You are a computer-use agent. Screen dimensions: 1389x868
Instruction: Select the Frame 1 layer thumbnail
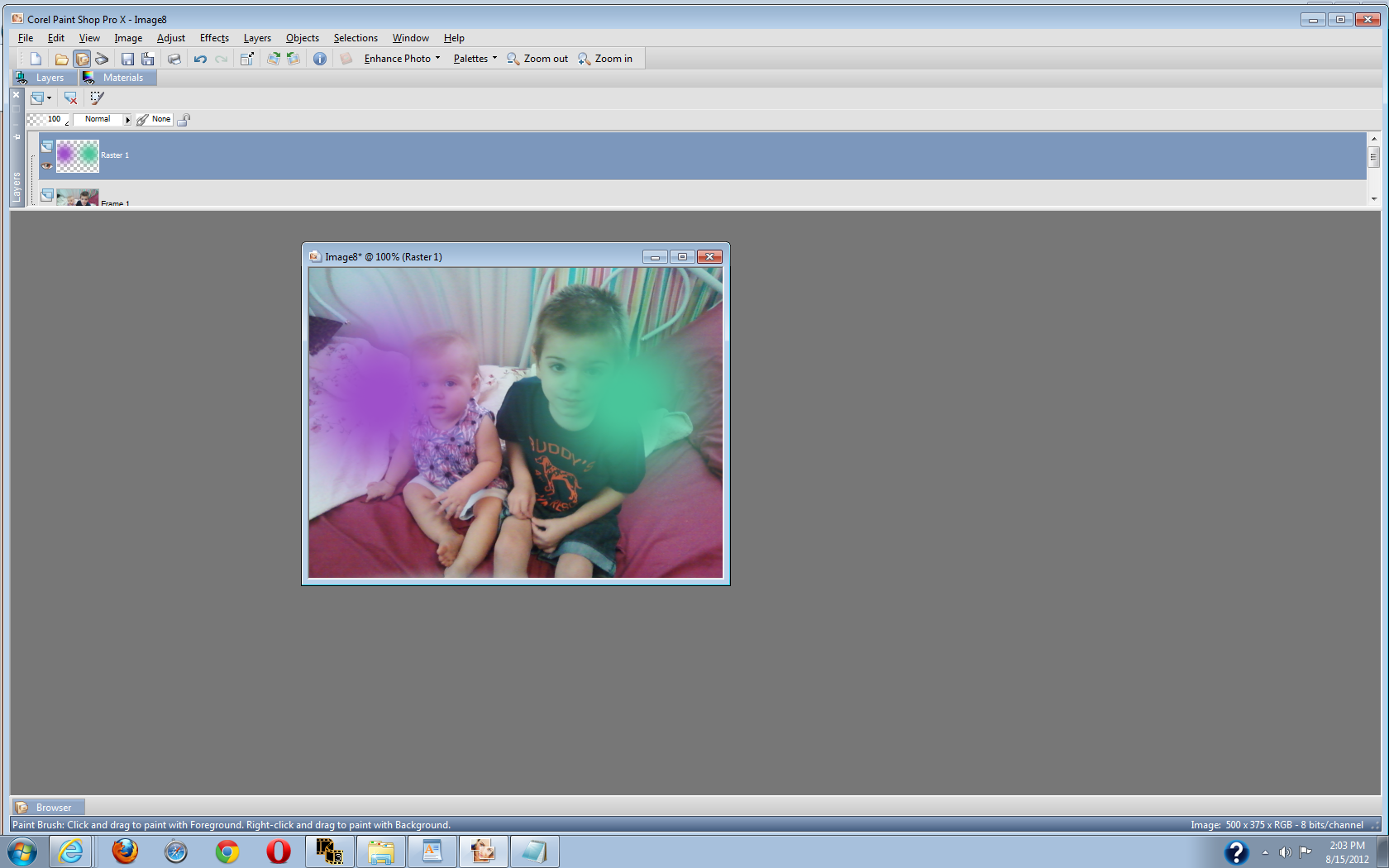(x=78, y=198)
